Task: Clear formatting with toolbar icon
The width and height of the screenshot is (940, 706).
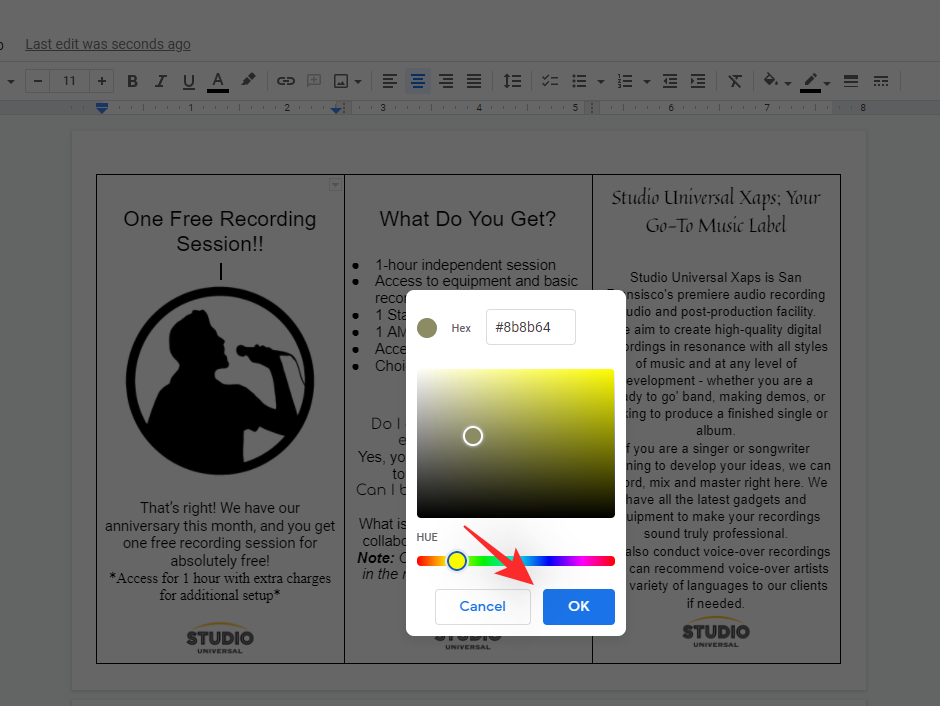Action: pos(735,81)
